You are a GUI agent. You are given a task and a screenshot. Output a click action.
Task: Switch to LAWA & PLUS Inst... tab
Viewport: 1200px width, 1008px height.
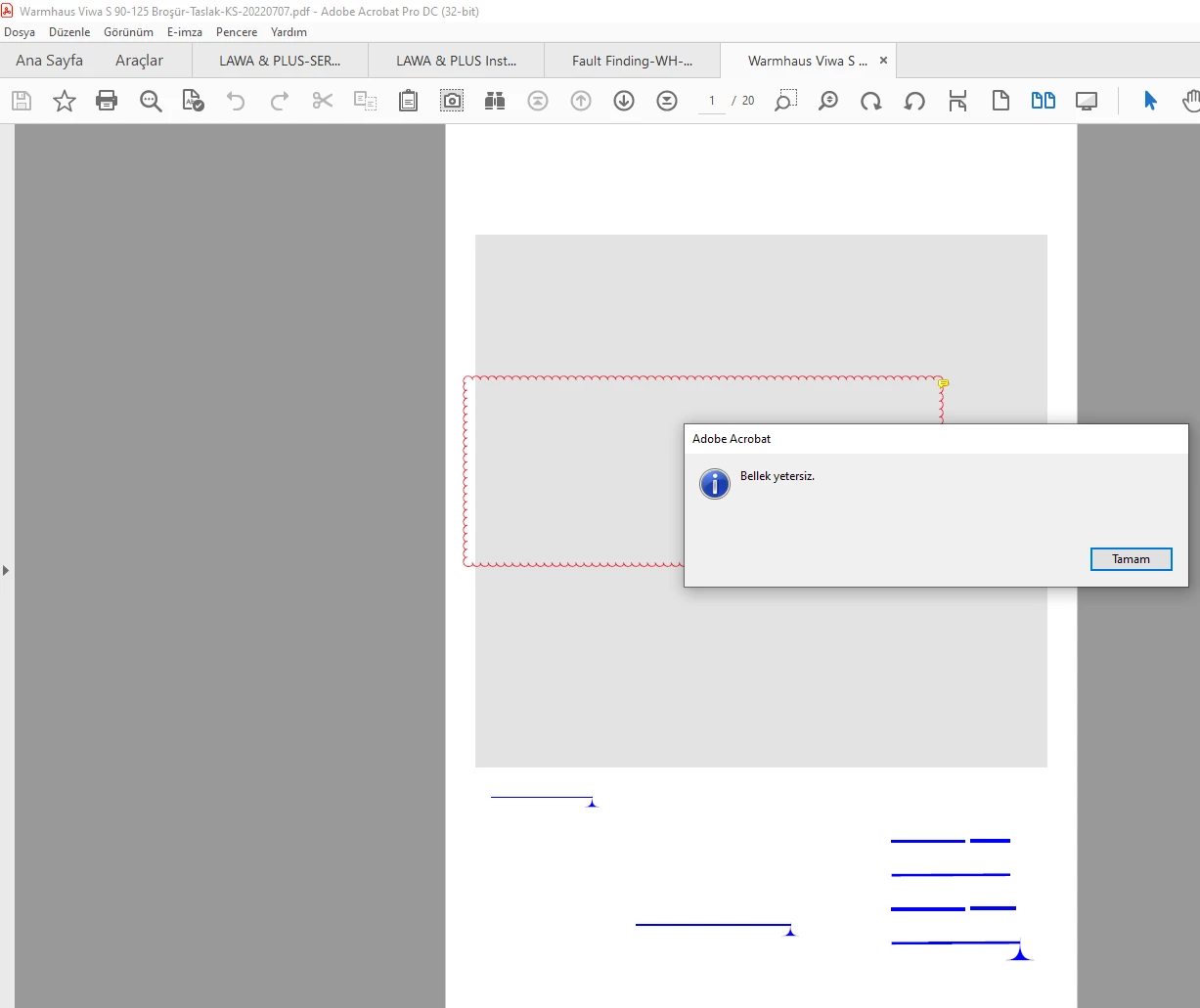pyautogui.click(x=456, y=61)
